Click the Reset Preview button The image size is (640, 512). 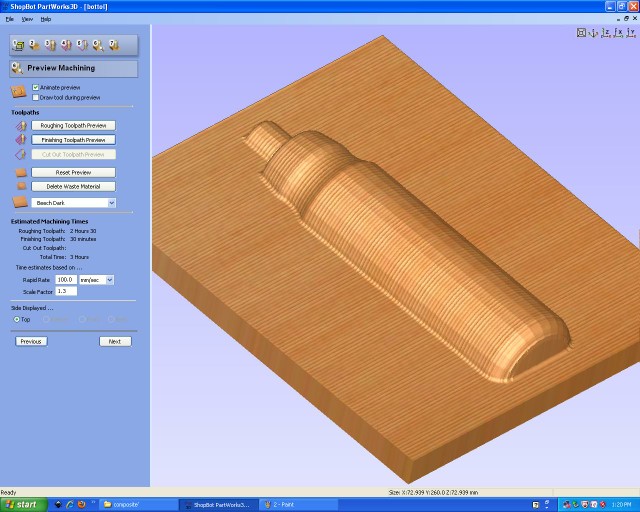click(x=73, y=173)
